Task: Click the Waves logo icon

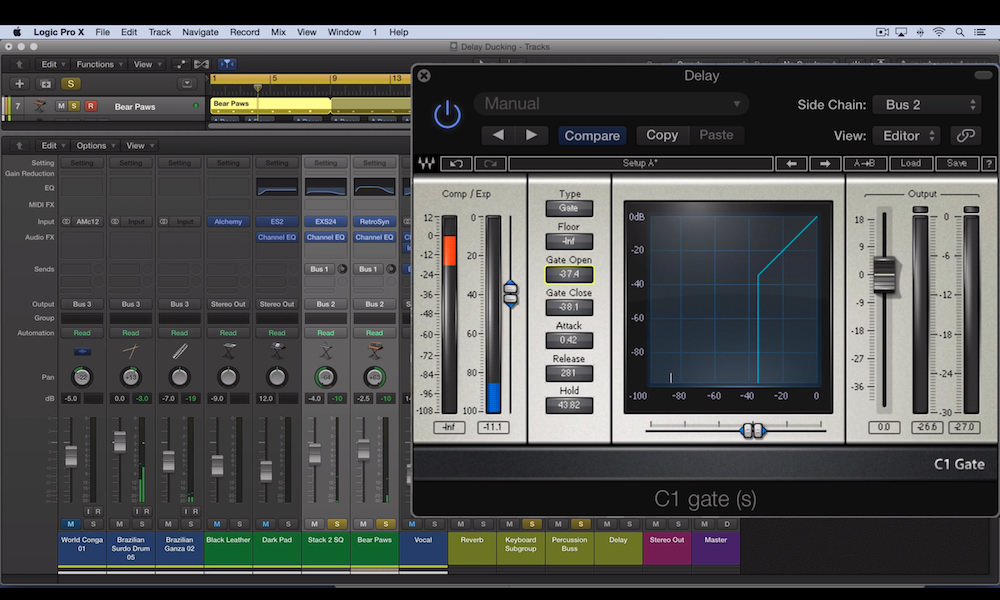Action: pos(426,163)
